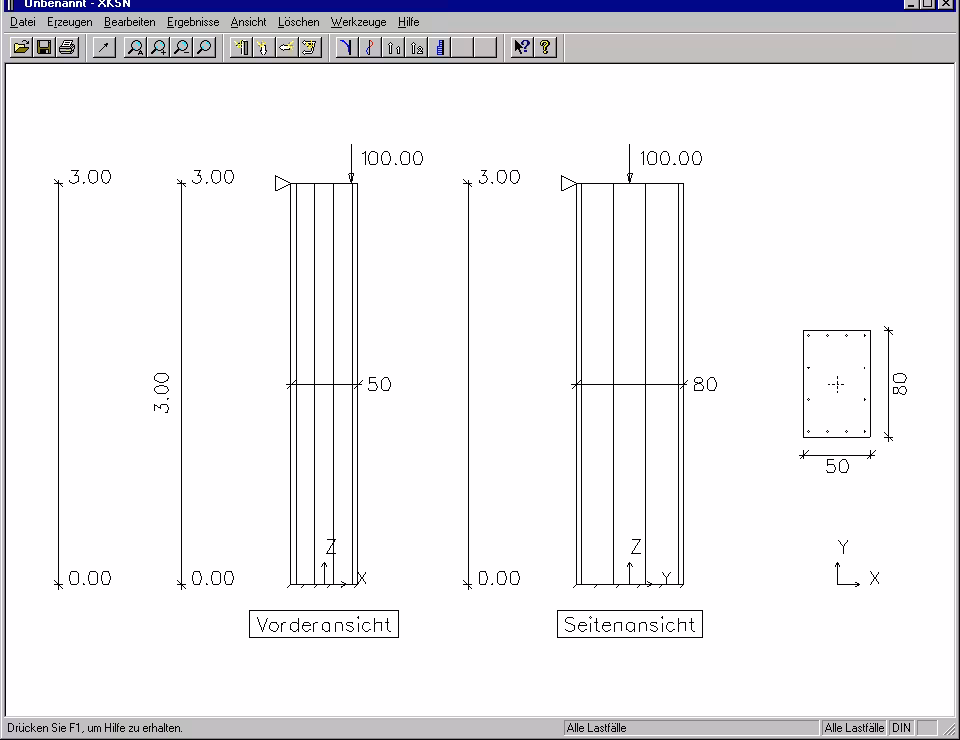The width and height of the screenshot is (960, 740).
Task: Click the Open file toolbar icon
Action: pyautogui.click(x=21, y=47)
